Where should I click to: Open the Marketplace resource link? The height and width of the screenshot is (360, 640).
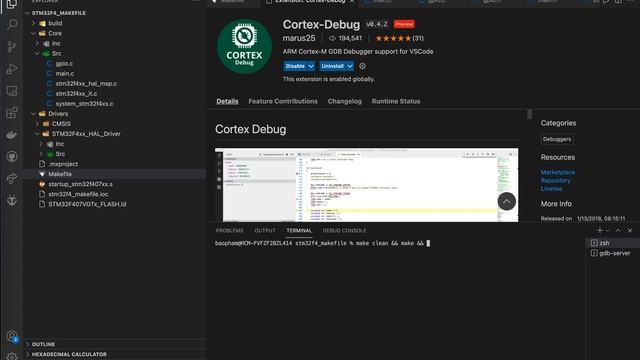click(558, 172)
